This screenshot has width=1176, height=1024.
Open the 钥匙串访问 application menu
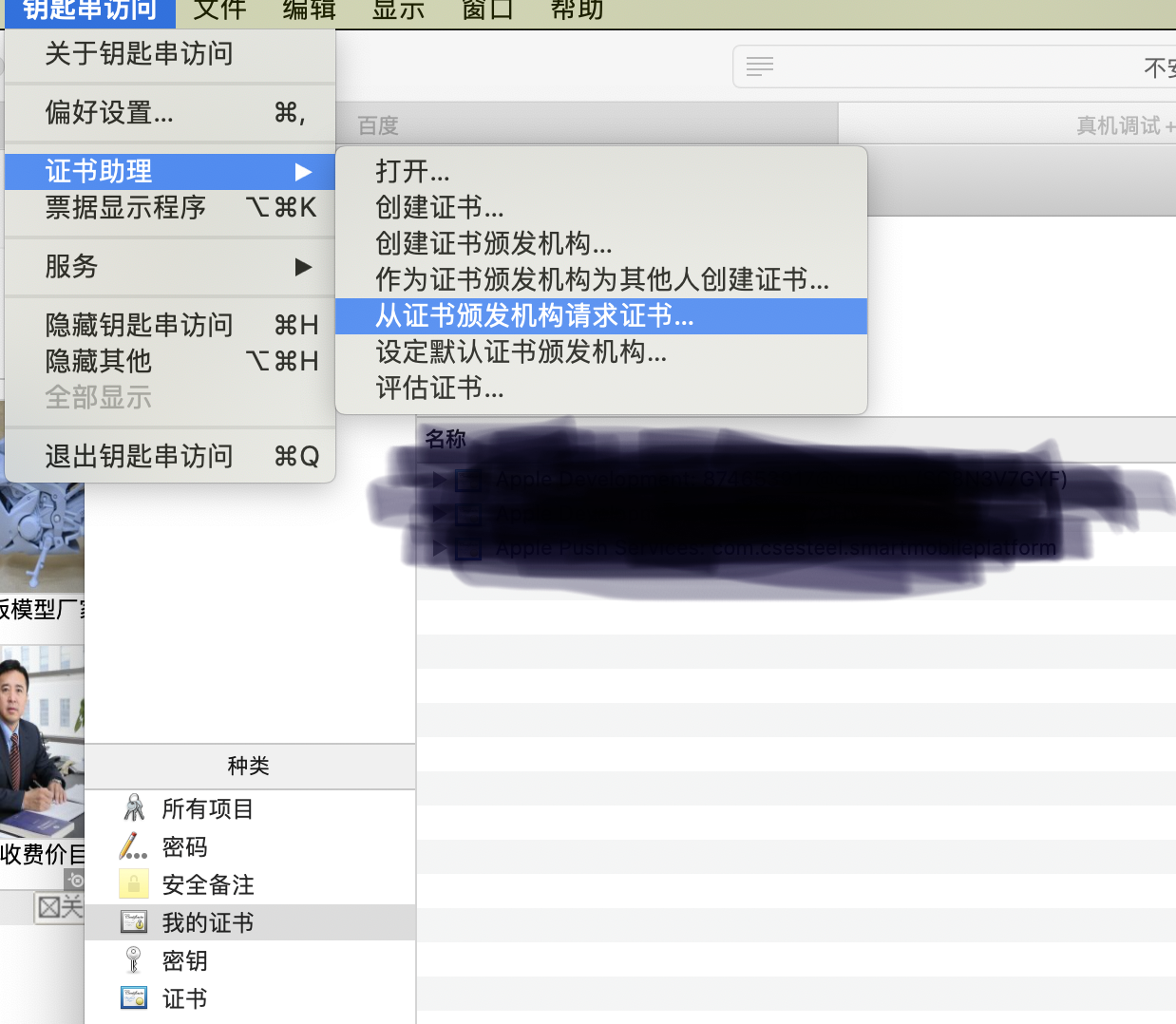tap(89, 11)
